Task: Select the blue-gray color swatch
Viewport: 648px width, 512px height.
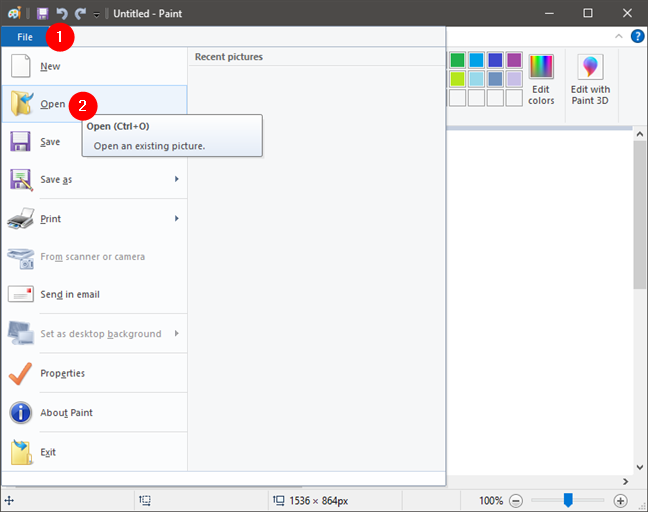Action: (495, 79)
